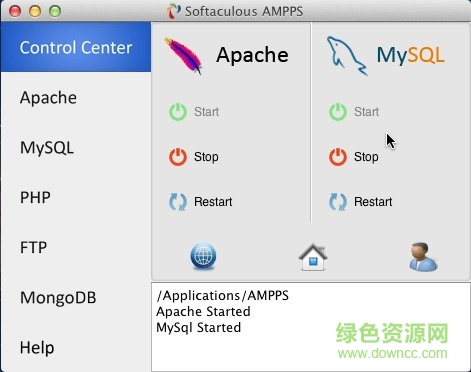
Task: Click the Softaculous AMPPS title bar icon
Action: [174, 11]
